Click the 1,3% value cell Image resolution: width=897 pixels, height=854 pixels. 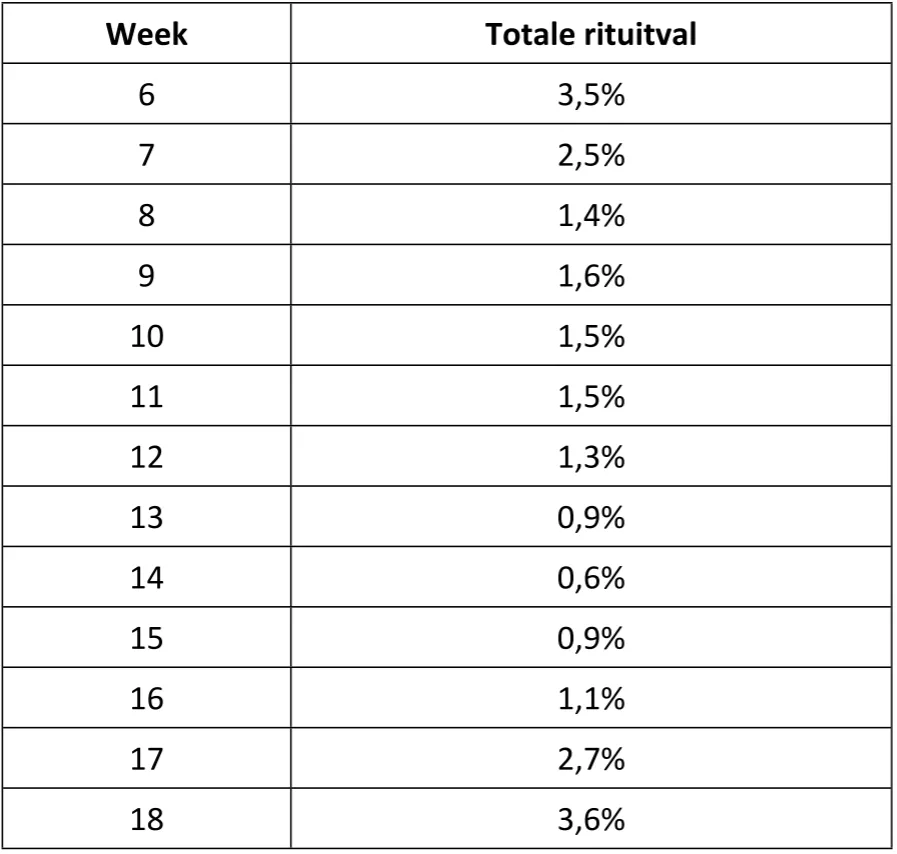coord(590,456)
